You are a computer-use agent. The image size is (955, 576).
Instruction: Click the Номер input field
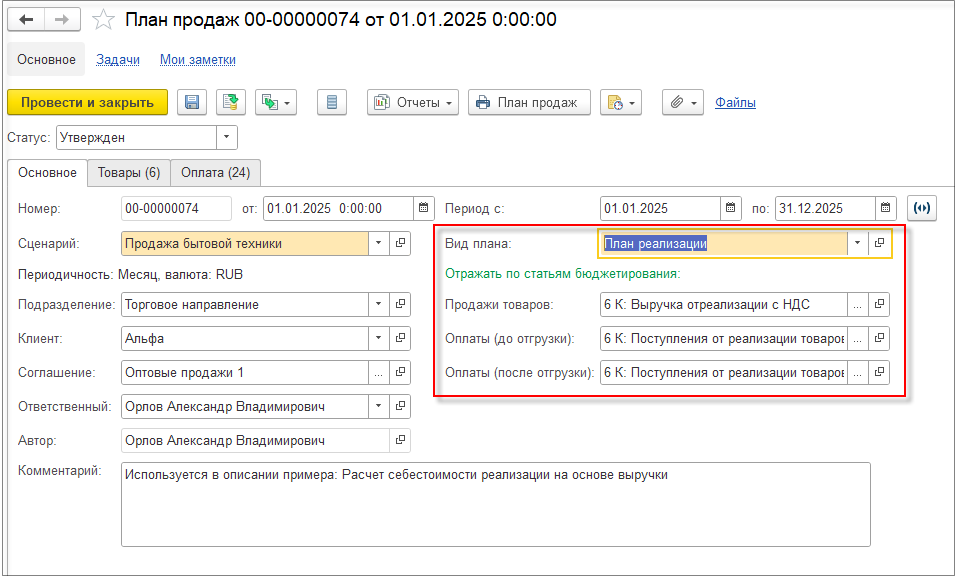tap(177, 208)
